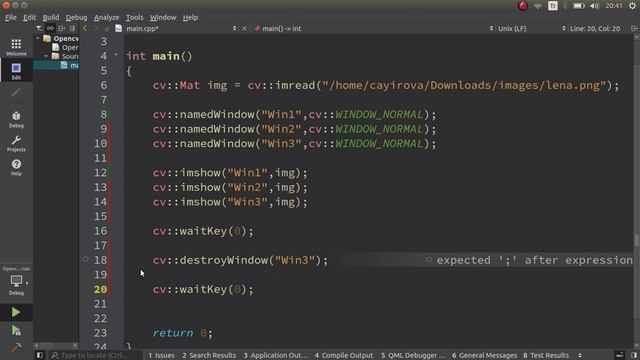
Task: Start debugging with the play-bug button
Action: (x=16, y=330)
